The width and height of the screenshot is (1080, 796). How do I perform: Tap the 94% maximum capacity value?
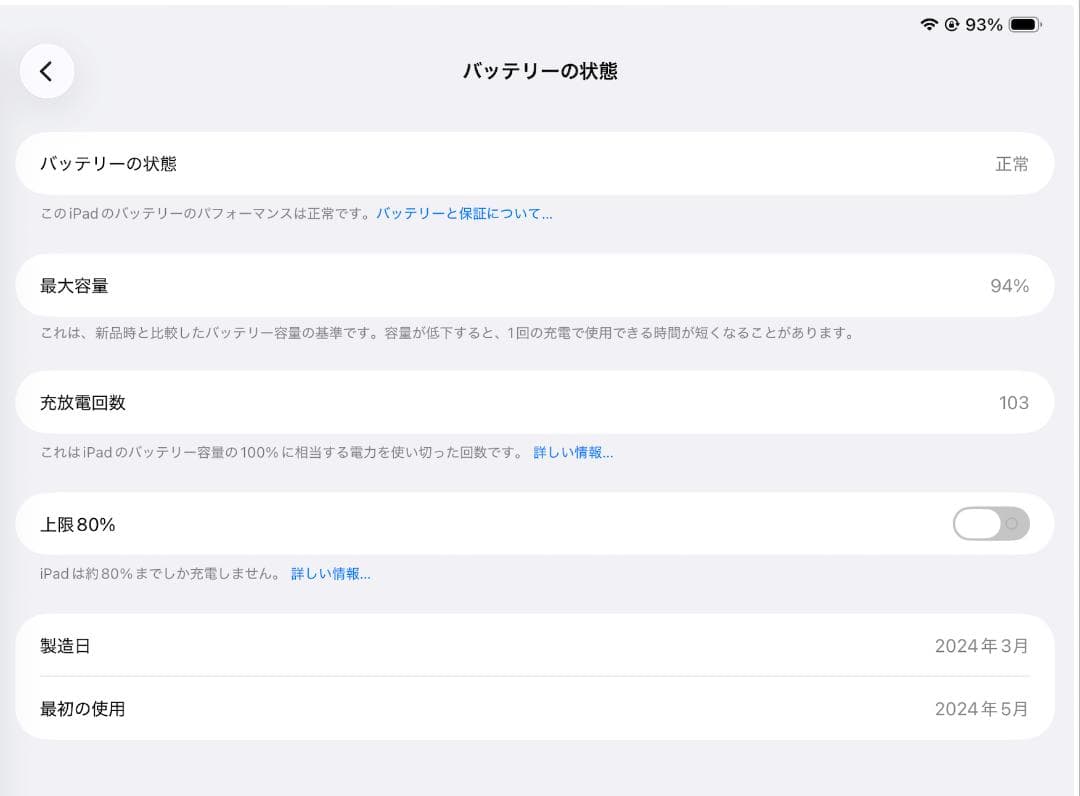click(1012, 285)
